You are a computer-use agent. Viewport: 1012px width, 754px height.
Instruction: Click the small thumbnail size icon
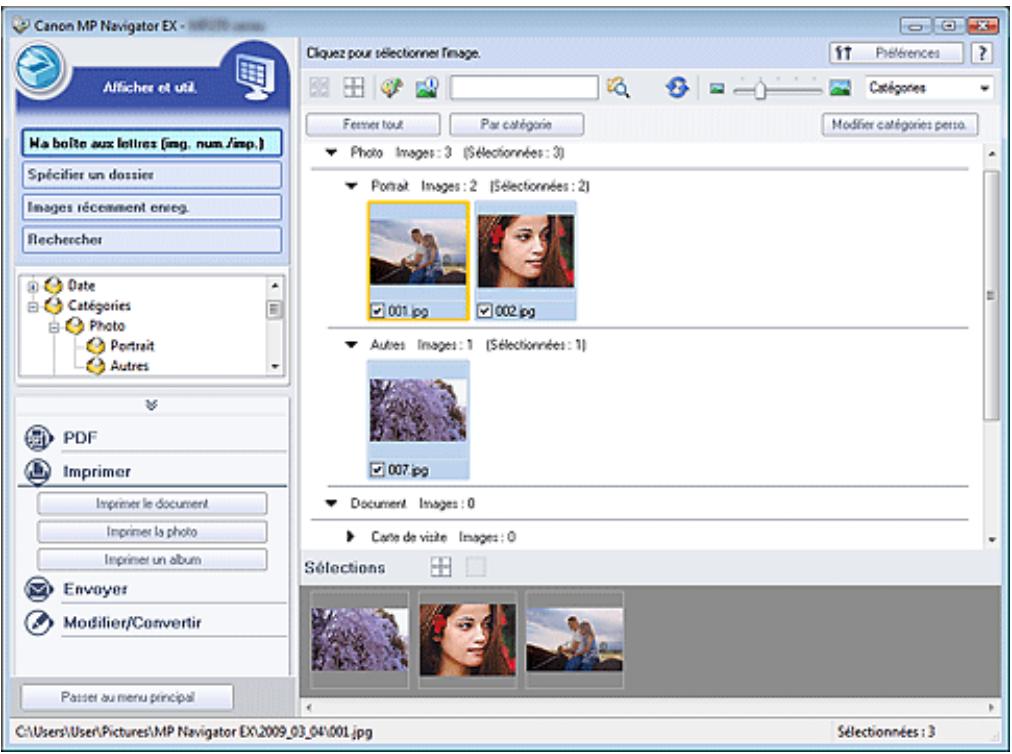click(x=716, y=88)
